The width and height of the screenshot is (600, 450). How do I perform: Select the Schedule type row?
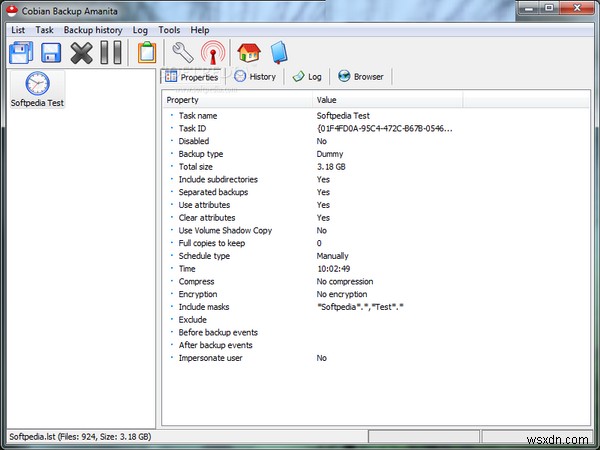376,256
